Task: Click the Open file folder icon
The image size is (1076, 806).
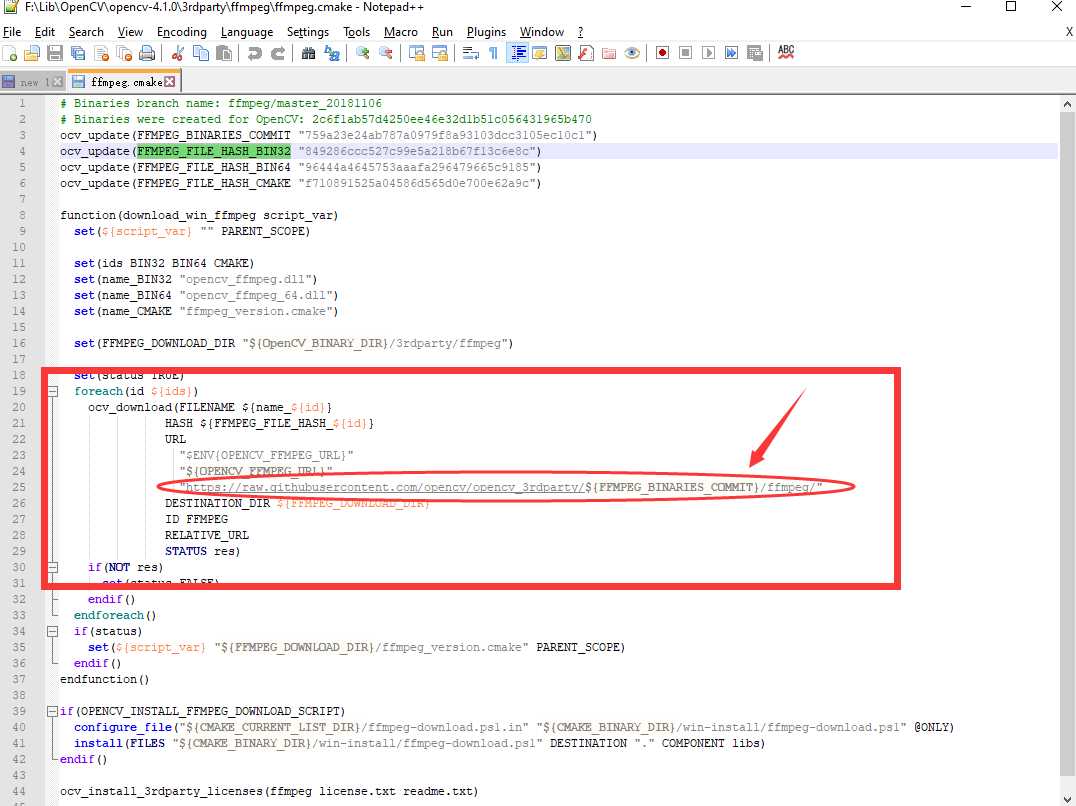Action: [x=32, y=54]
